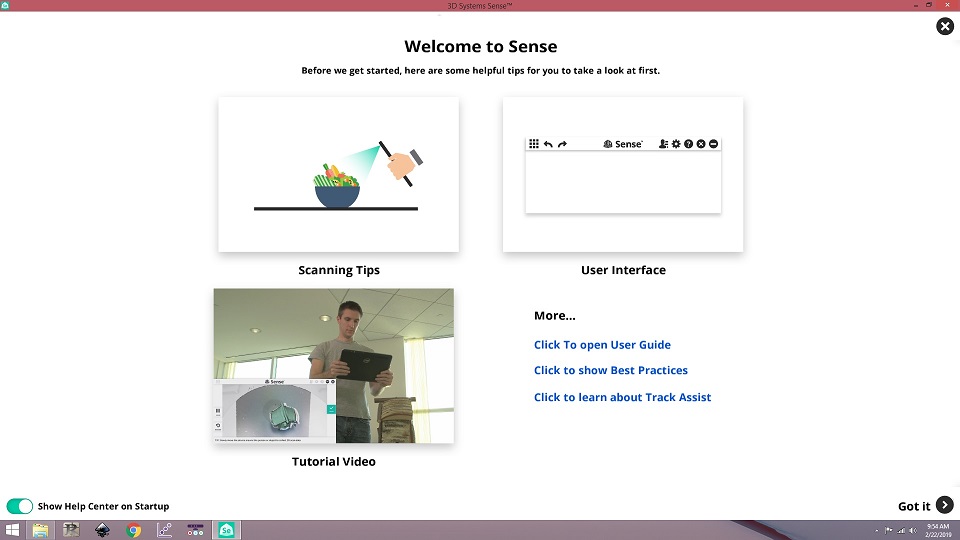Screen dimensions: 960x540
Task: Show hidden system tray icons
Action: [877, 531]
